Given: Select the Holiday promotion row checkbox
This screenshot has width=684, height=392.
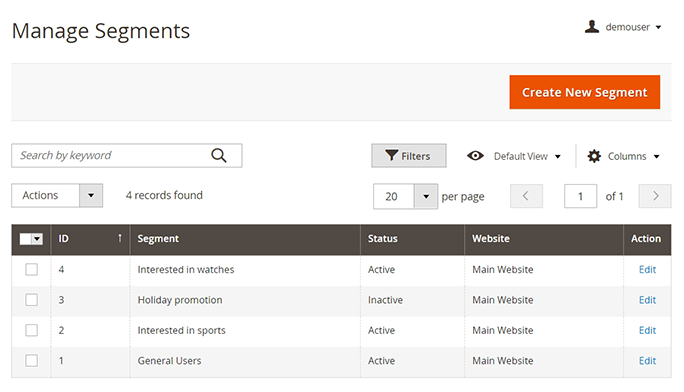Looking at the screenshot, I should tap(31, 300).
